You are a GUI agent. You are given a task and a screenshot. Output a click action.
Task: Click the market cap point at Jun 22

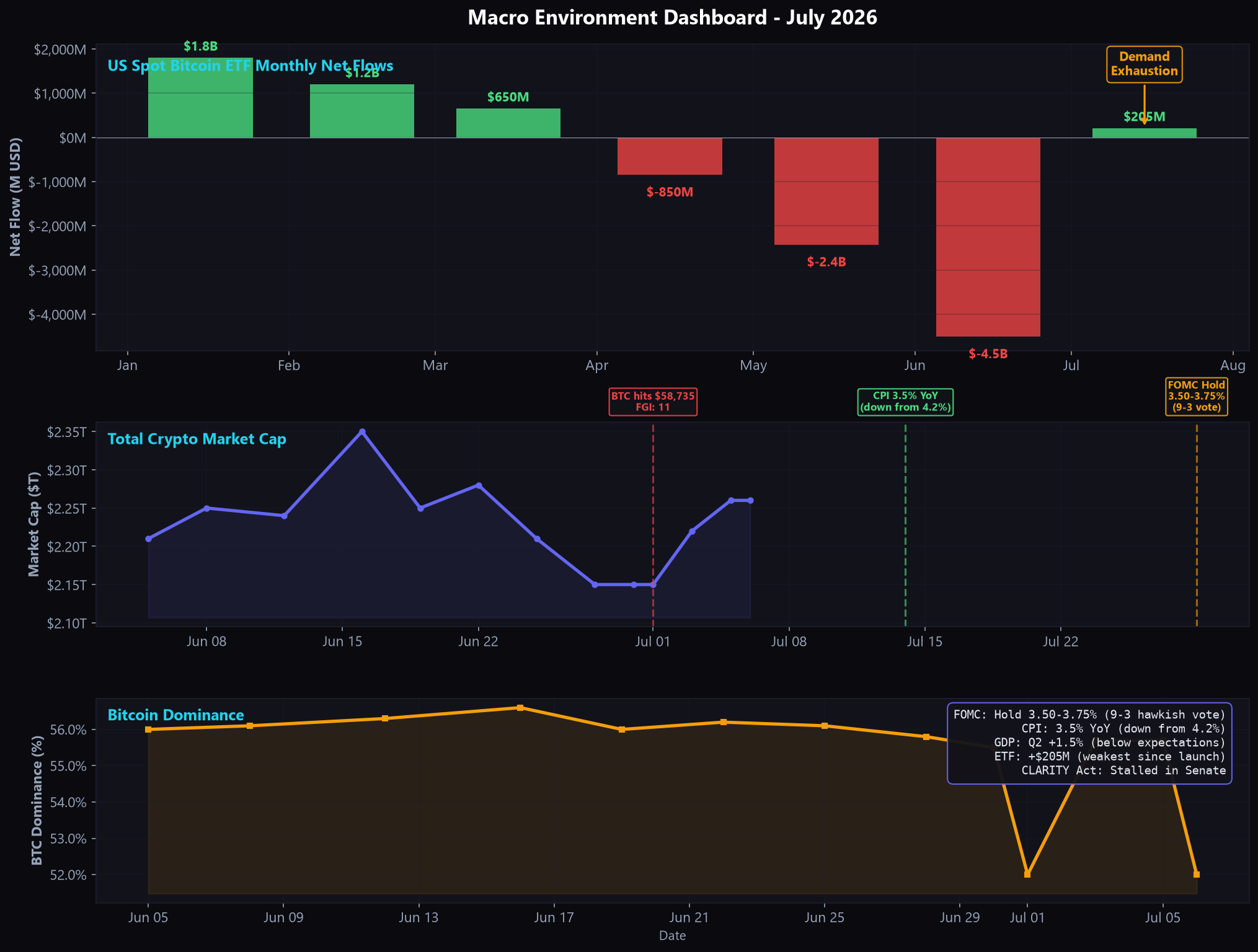(x=478, y=485)
